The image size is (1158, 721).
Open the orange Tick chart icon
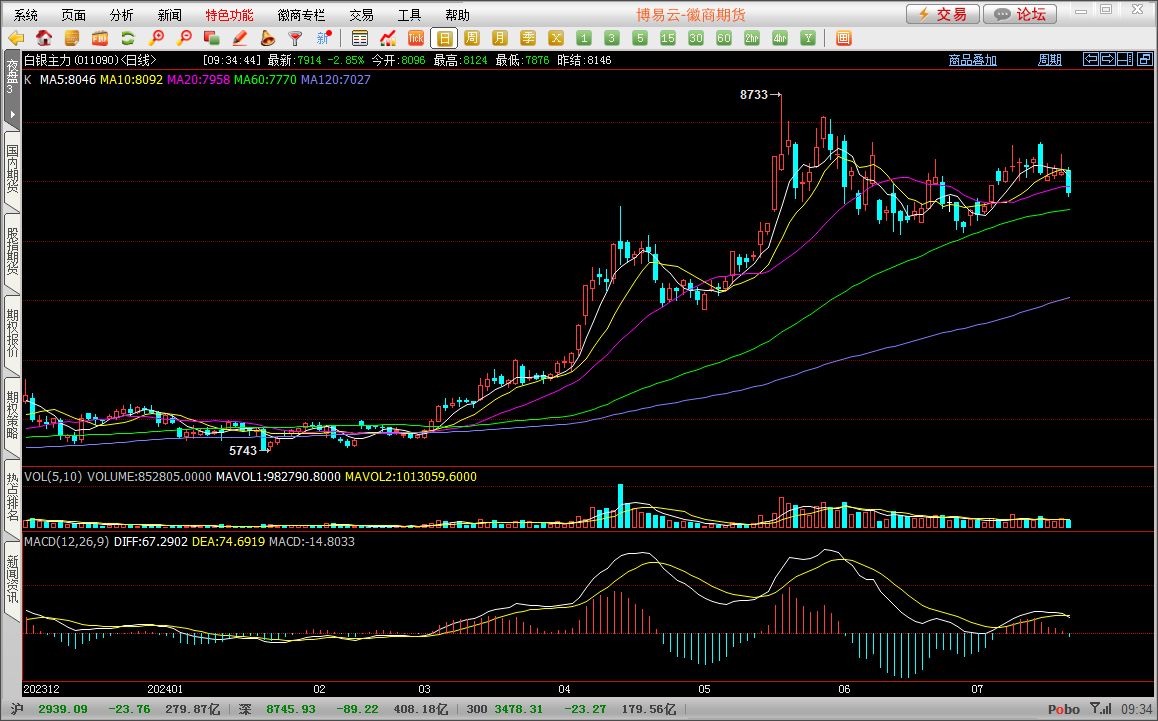click(416, 38)
